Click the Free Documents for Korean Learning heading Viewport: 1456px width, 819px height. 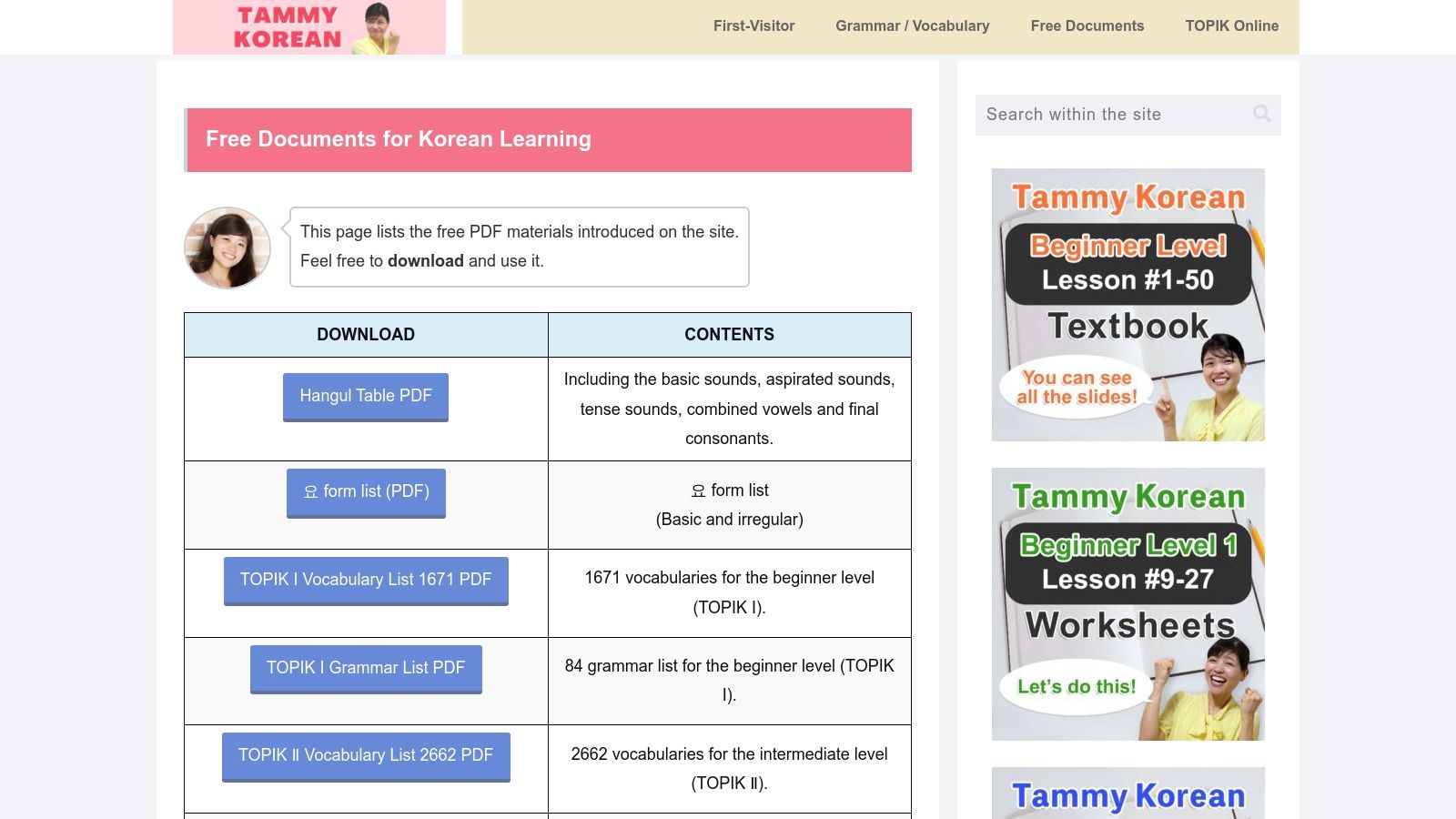pyautogui.click(x=399, y=139)
